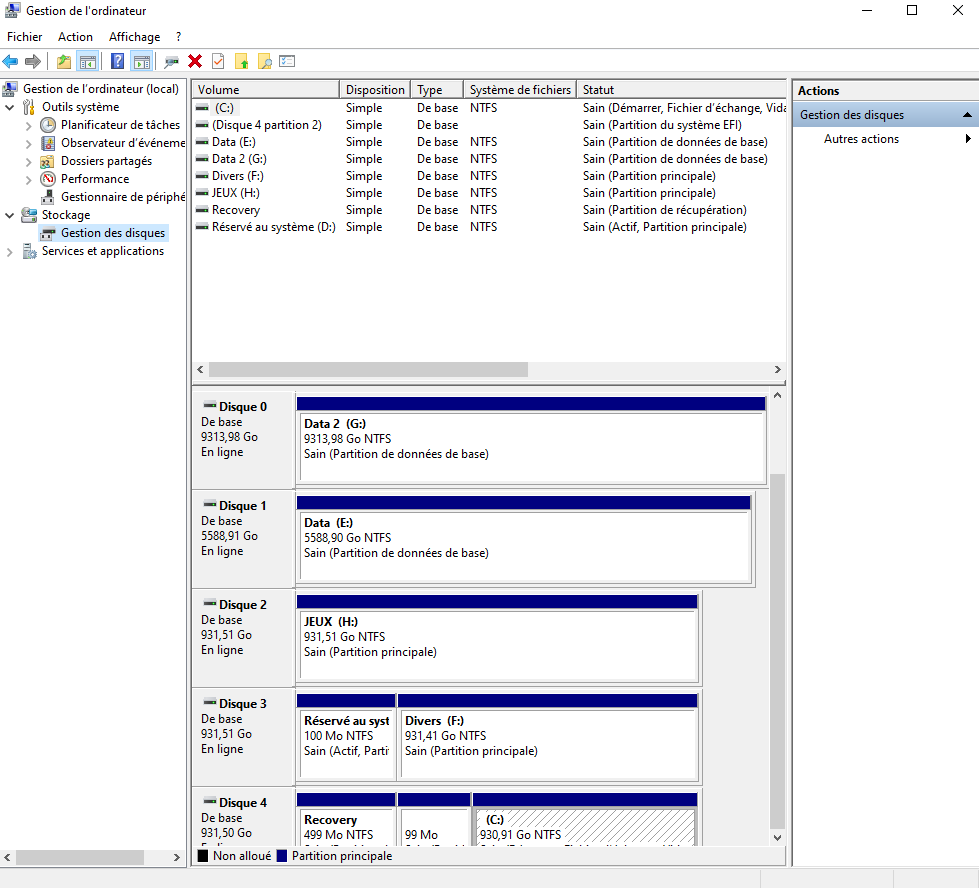The width and height of the screenshot is (979, 888).
Task: Toggle the Actions pane toolbar icon
Action: tap(142, 61)
